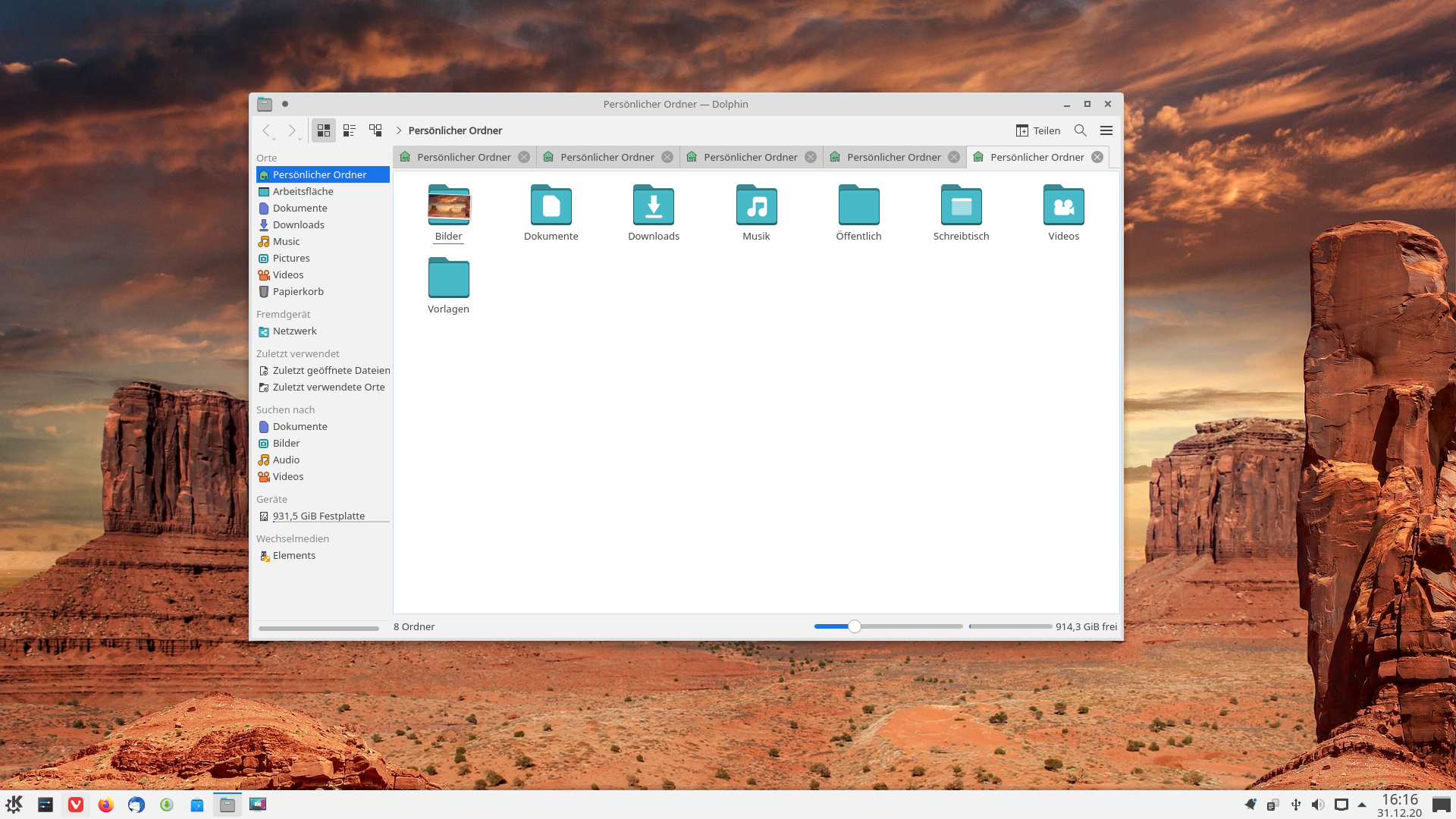Open the Downloads folder icon
This screenshot has width=1456, height=819.
(x=653, y=206)
